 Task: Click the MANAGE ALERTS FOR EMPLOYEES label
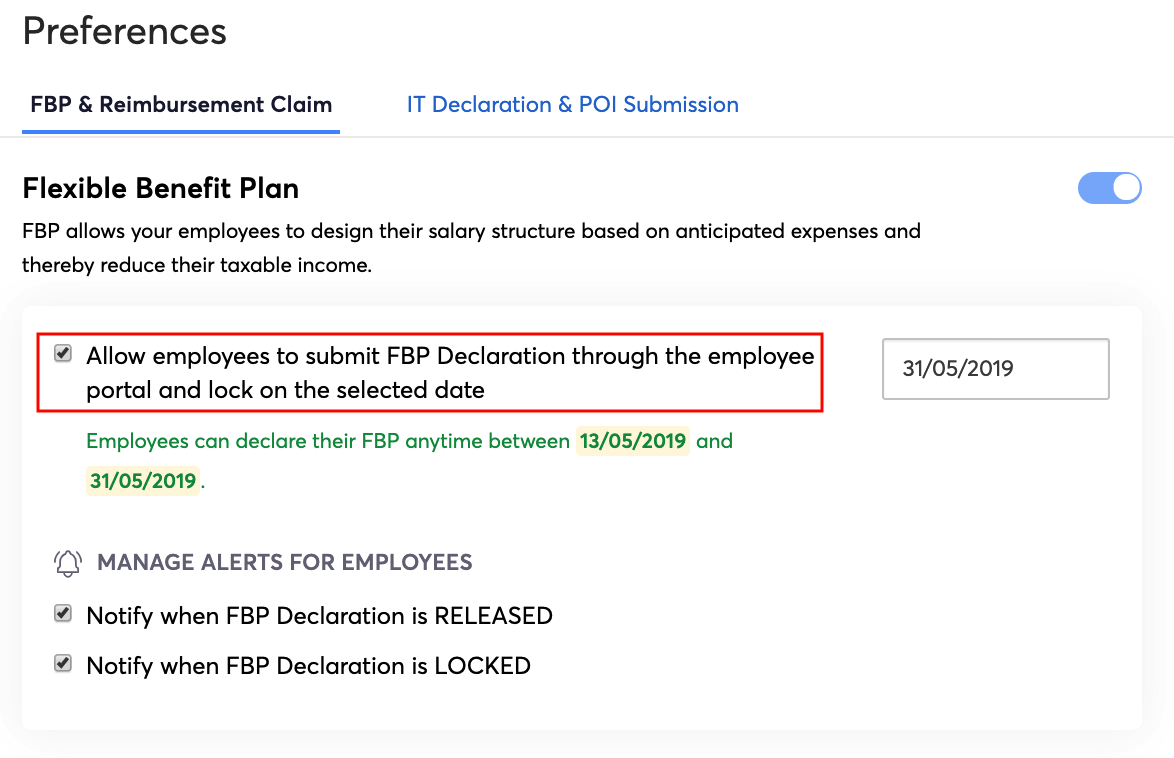click(285, 562)
